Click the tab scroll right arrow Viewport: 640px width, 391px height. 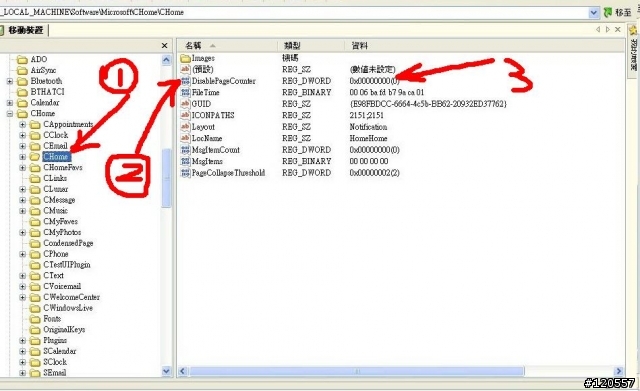coord(608,29)
